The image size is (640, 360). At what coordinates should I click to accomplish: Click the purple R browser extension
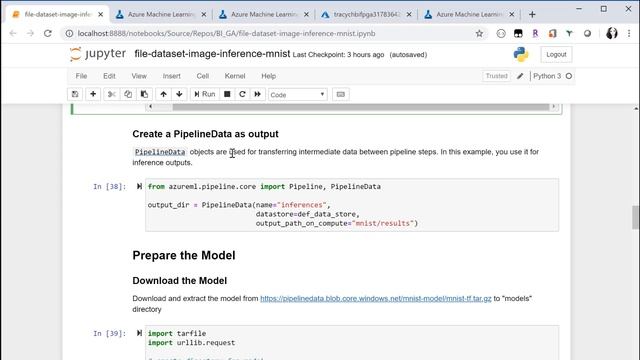[535, 33]
